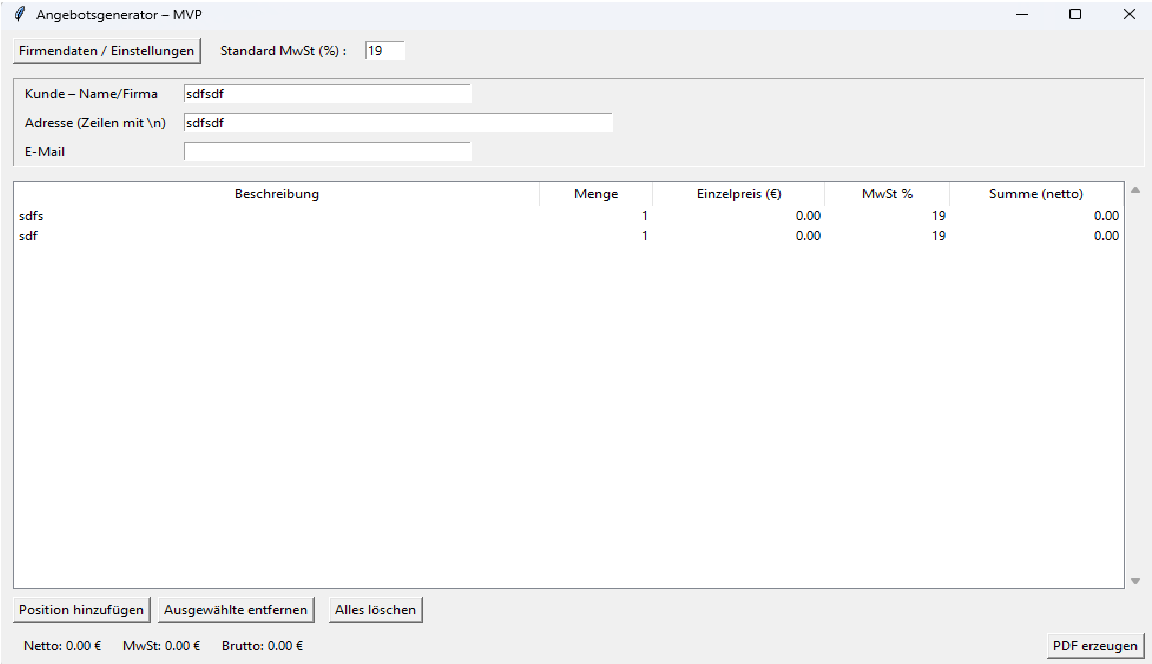
Task: Click the Summe (netto) column header
Action: tap(1035, 194)
